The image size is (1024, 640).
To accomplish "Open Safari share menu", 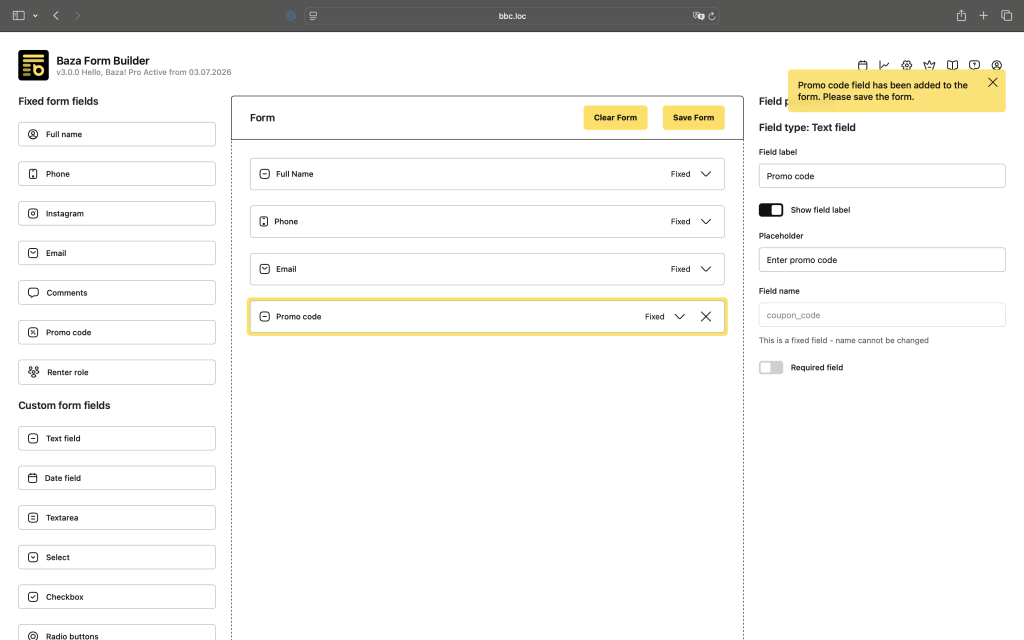I will tap(961, 16).
